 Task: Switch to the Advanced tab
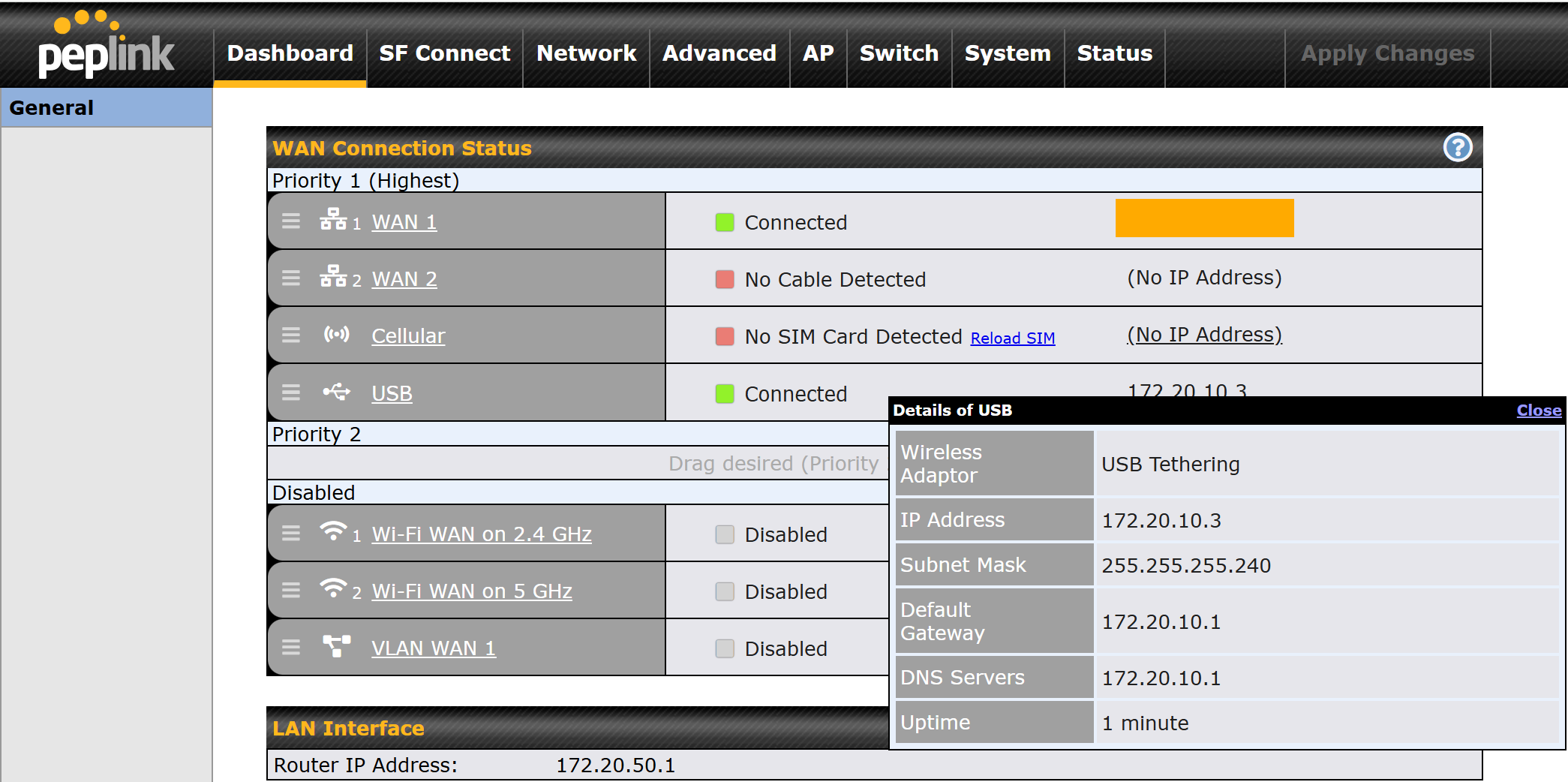tap(719, 53)
